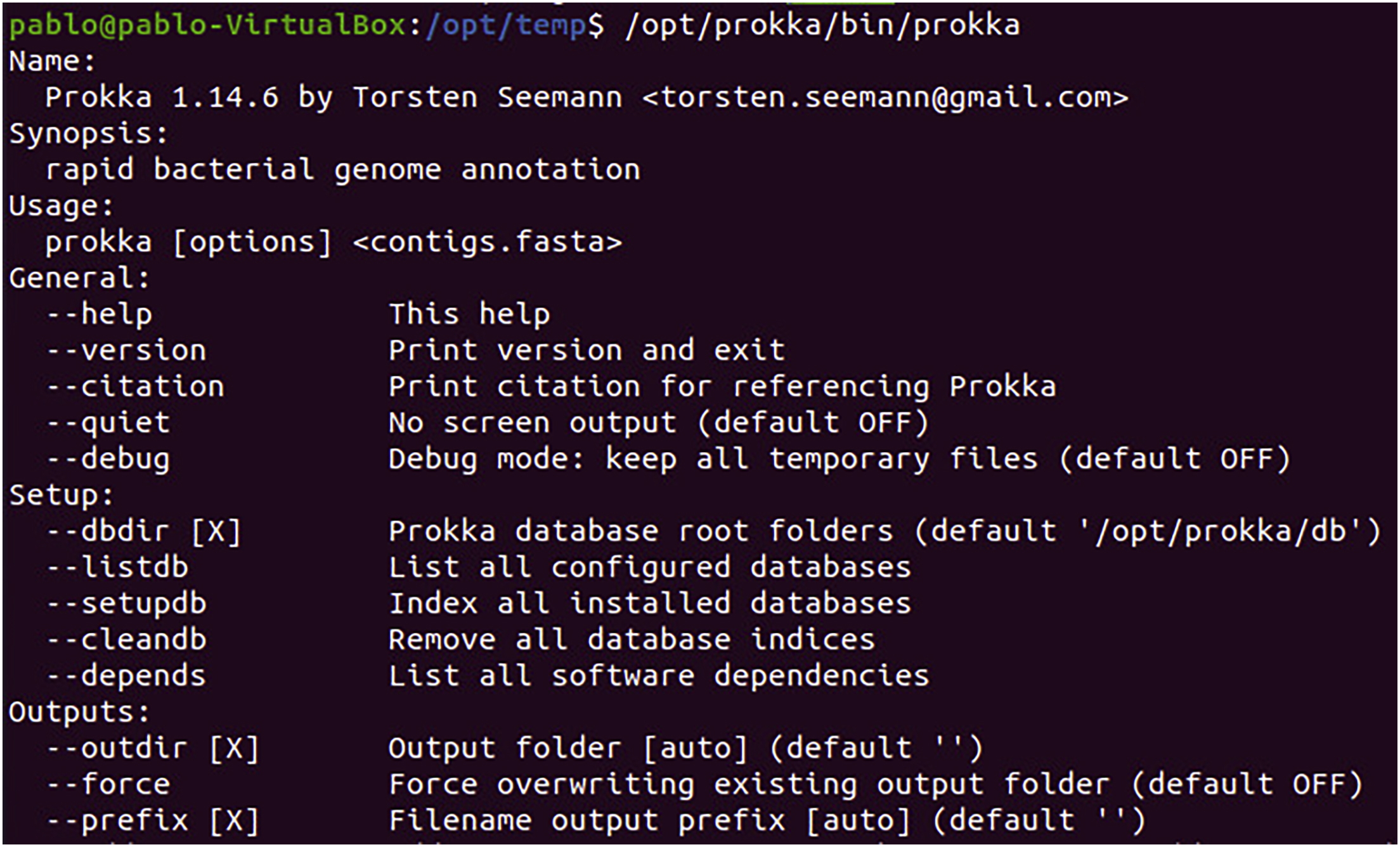Click the --version option

(x=126, y=351)
